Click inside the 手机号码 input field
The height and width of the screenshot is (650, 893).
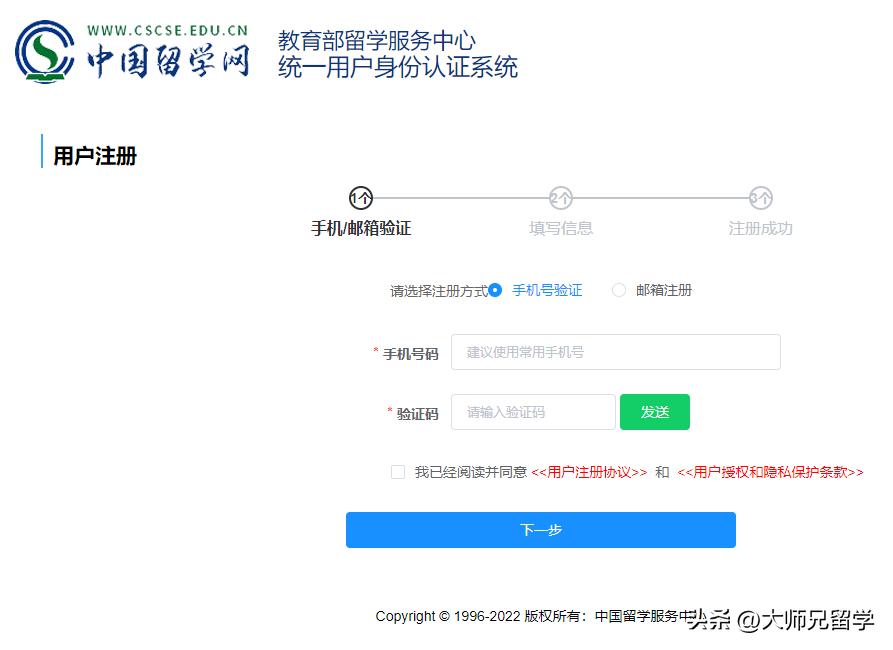(x=616, y=352)
